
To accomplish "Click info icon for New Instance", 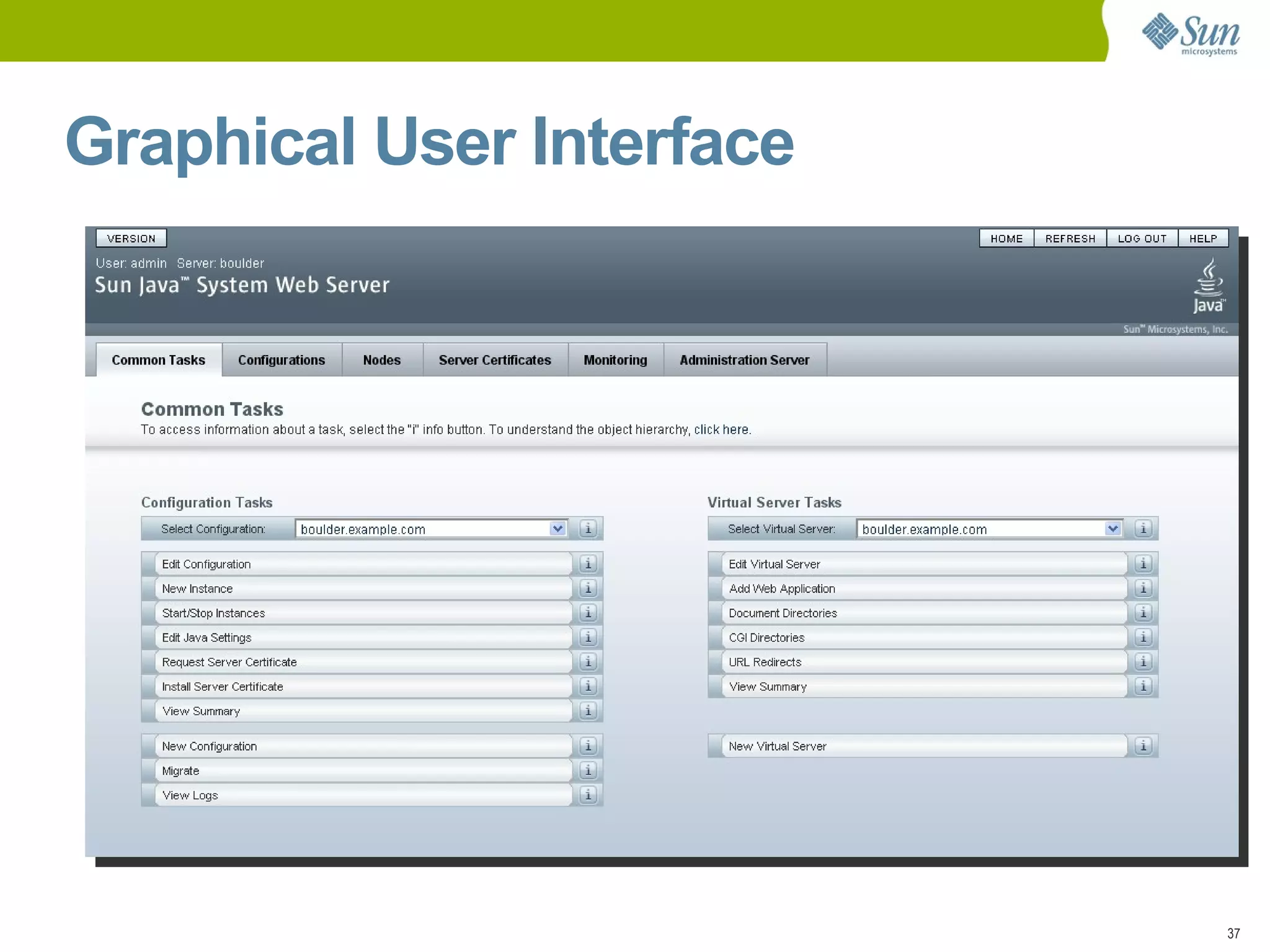I will 588,588.
